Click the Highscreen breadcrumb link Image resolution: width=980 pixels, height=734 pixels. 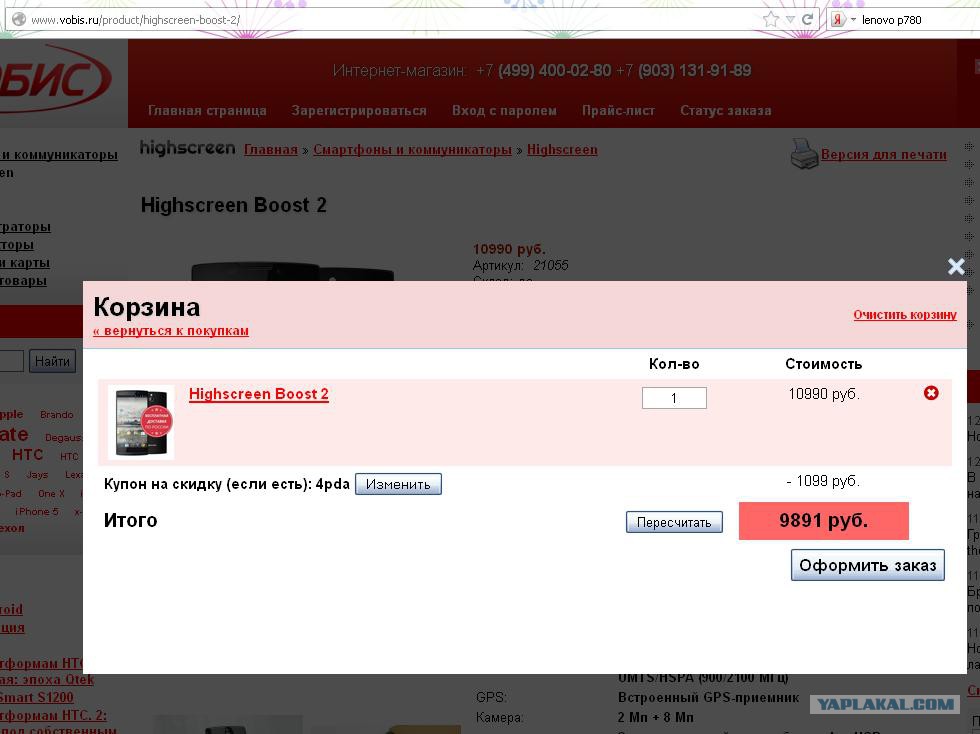[x=562, y=149]
